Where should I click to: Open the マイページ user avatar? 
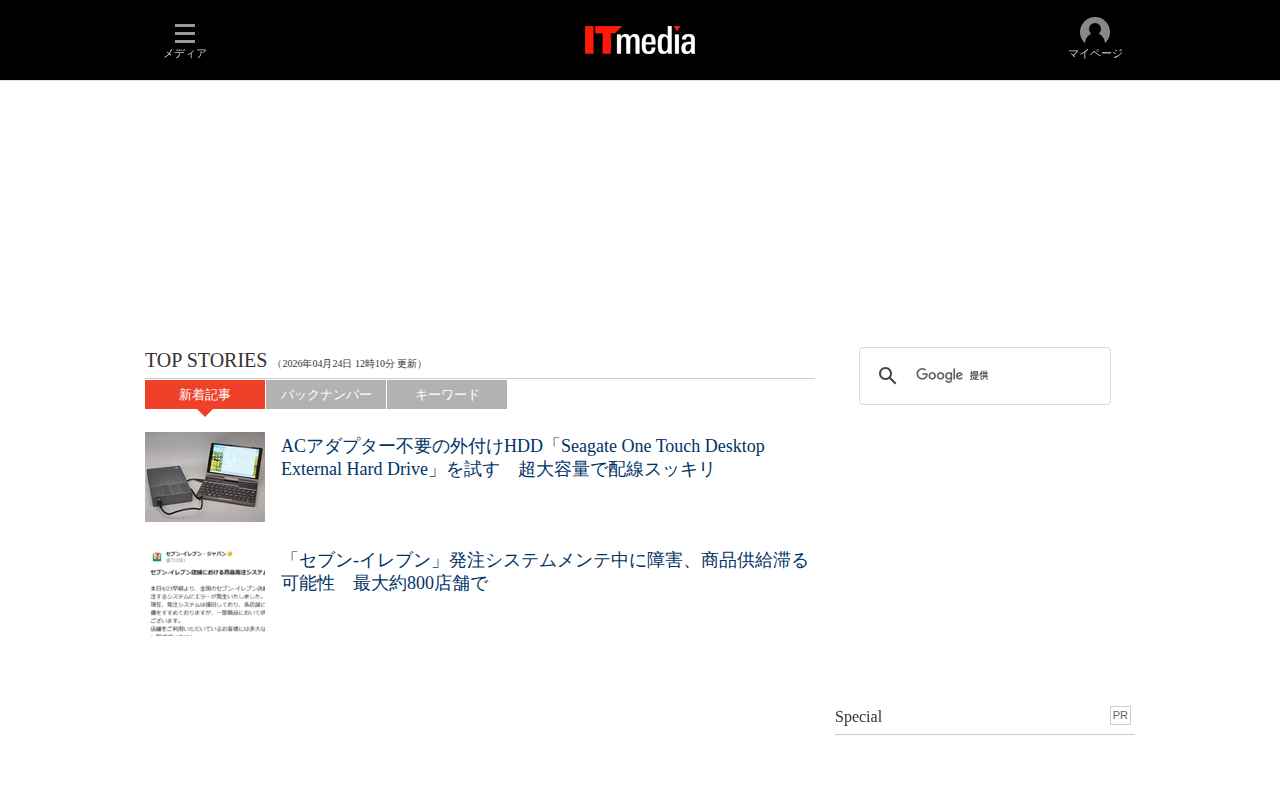(1095, 39)
